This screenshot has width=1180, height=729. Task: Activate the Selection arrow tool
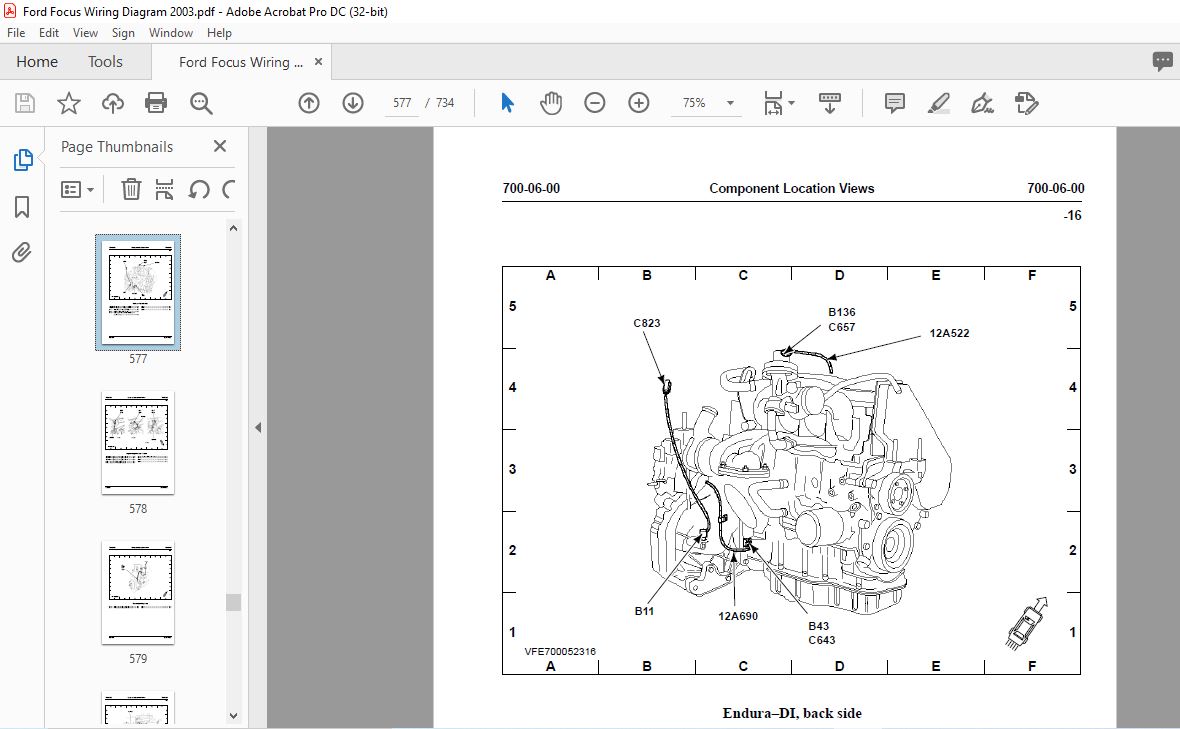click(x=507, y=103)
